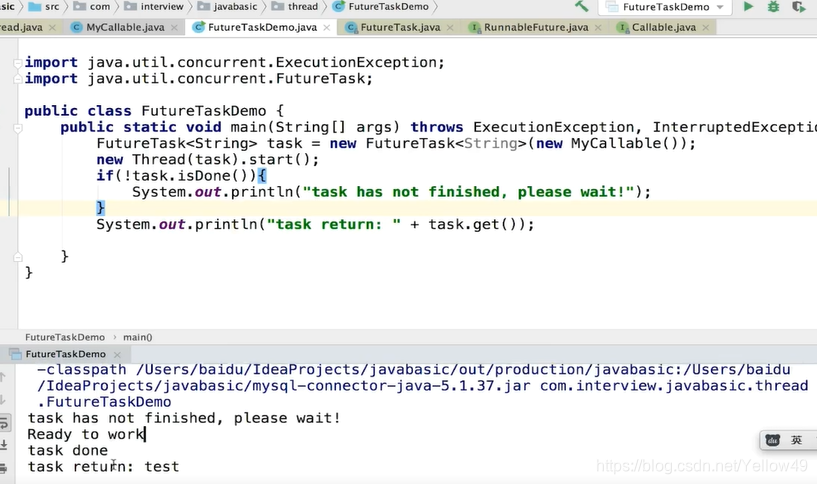817x484 pixels.
Task: Run with Coverage using the shield icon
Action: (x=798, y=6)
